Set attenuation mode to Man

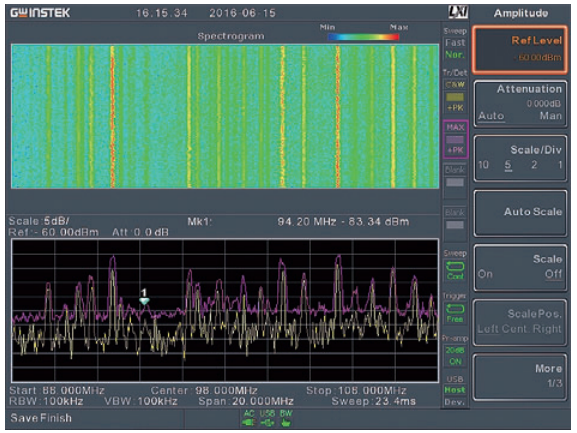551,116
